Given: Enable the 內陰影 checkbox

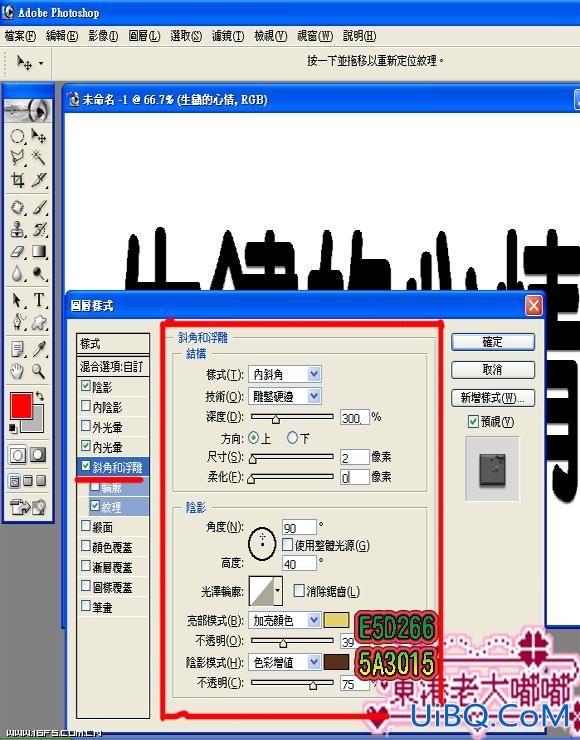Looking at the screenshot, I should [x=85, y=406].
